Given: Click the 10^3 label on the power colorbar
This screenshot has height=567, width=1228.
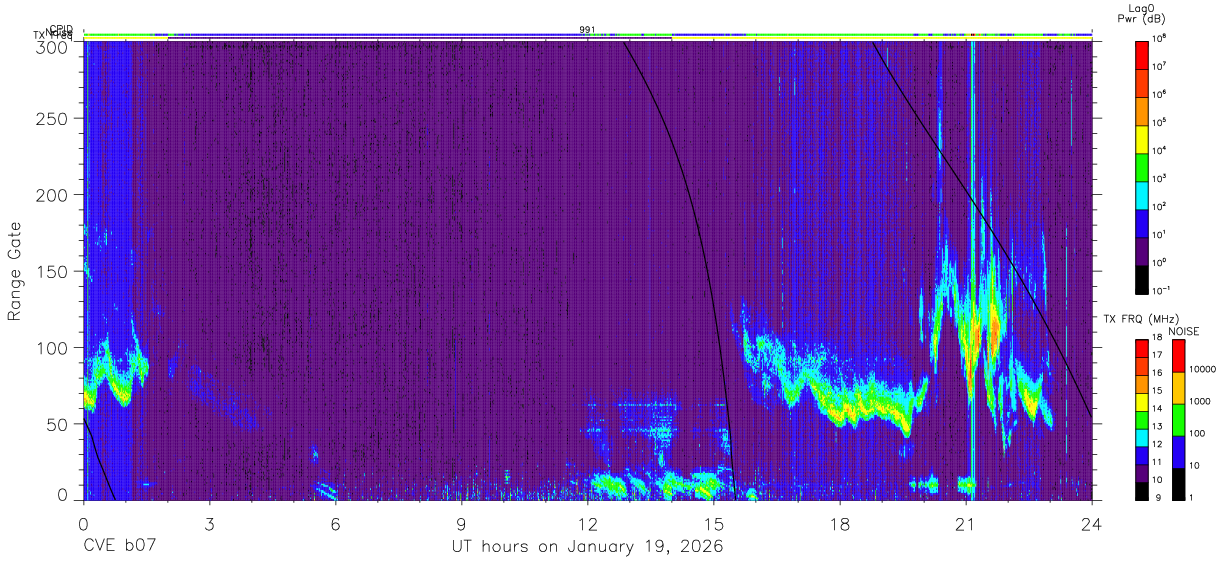Looking at the screenshot, I should pyautogui.click(x=1161, y=179).
